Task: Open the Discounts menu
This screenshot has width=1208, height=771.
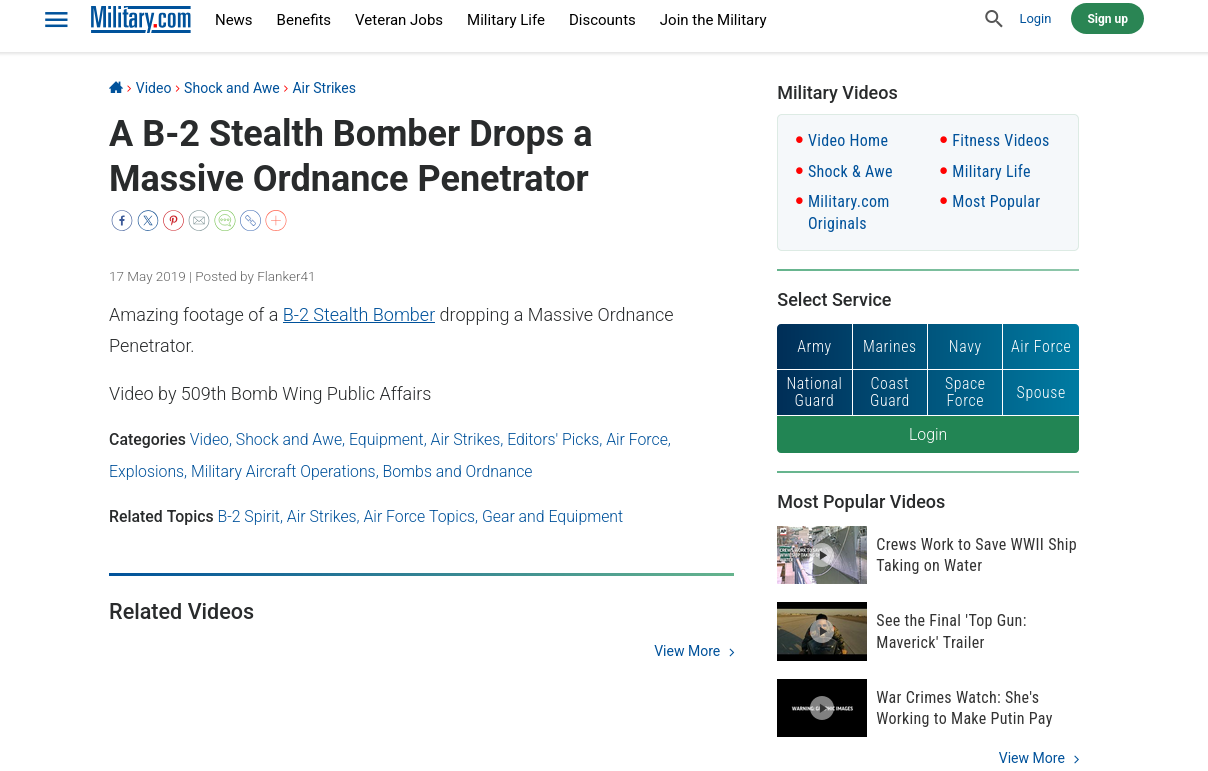Action: 602,20
